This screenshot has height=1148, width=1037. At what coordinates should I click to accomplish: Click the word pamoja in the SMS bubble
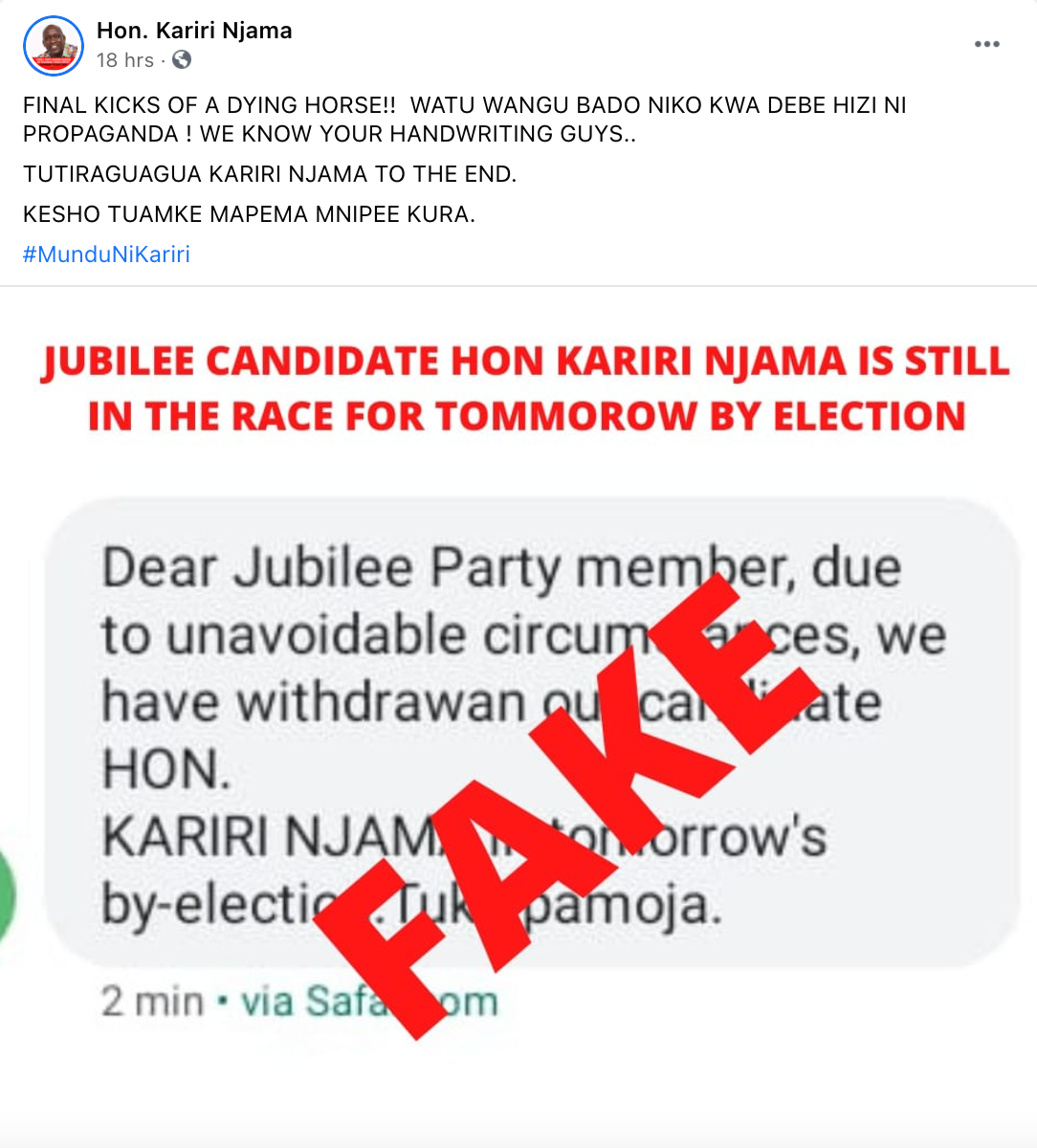click(x=624, y=905)
